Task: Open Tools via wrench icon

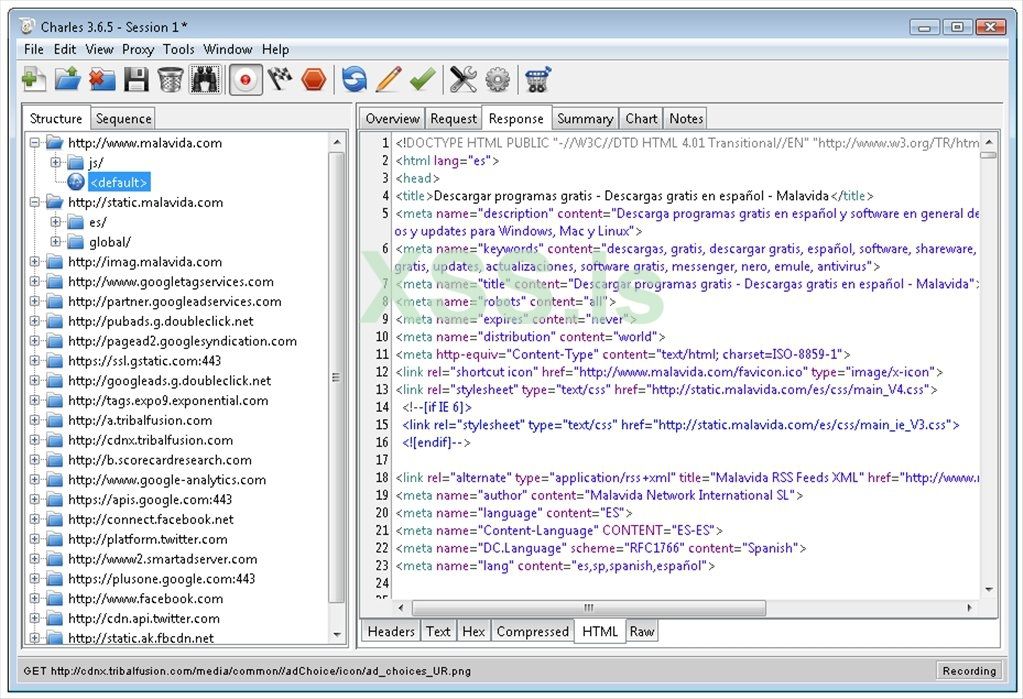Action: pyautogui.click(x=463, y=79)
